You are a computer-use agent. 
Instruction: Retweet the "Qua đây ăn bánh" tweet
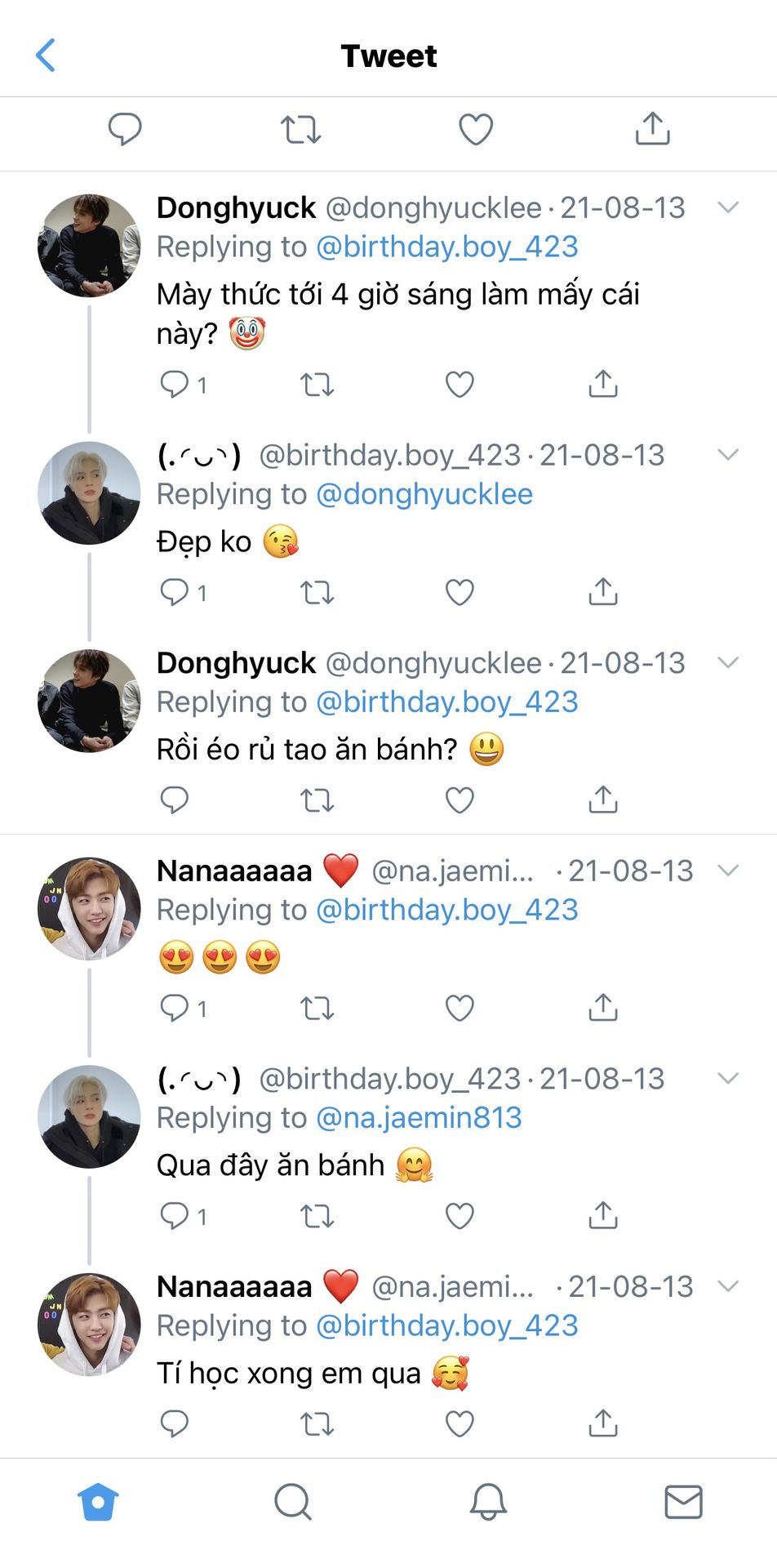(x=317, y=1215)
